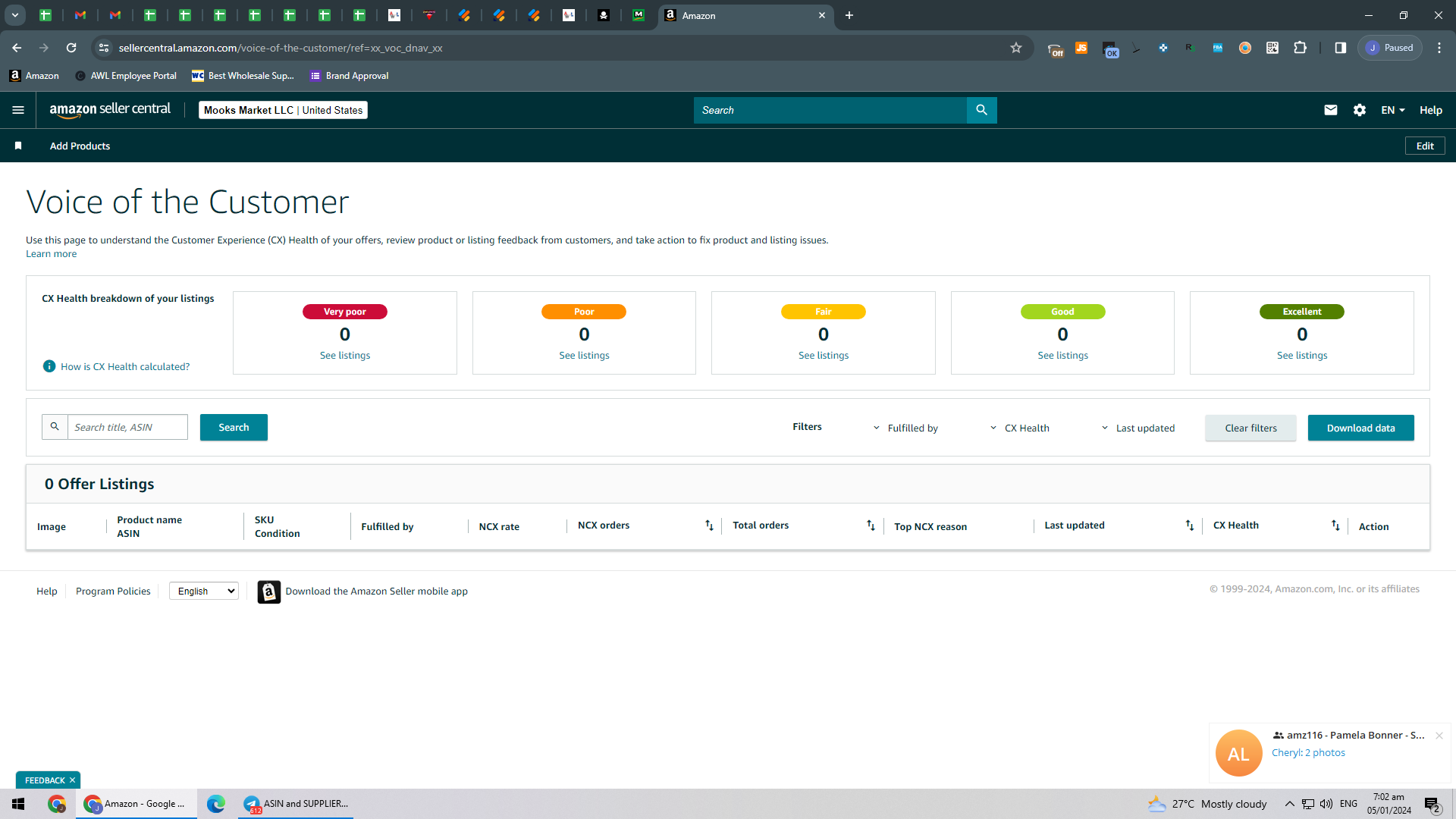This screenshot has width=1456, height=819.
Task: Click the Search title, ASIN input field
Action: [127, 427]
